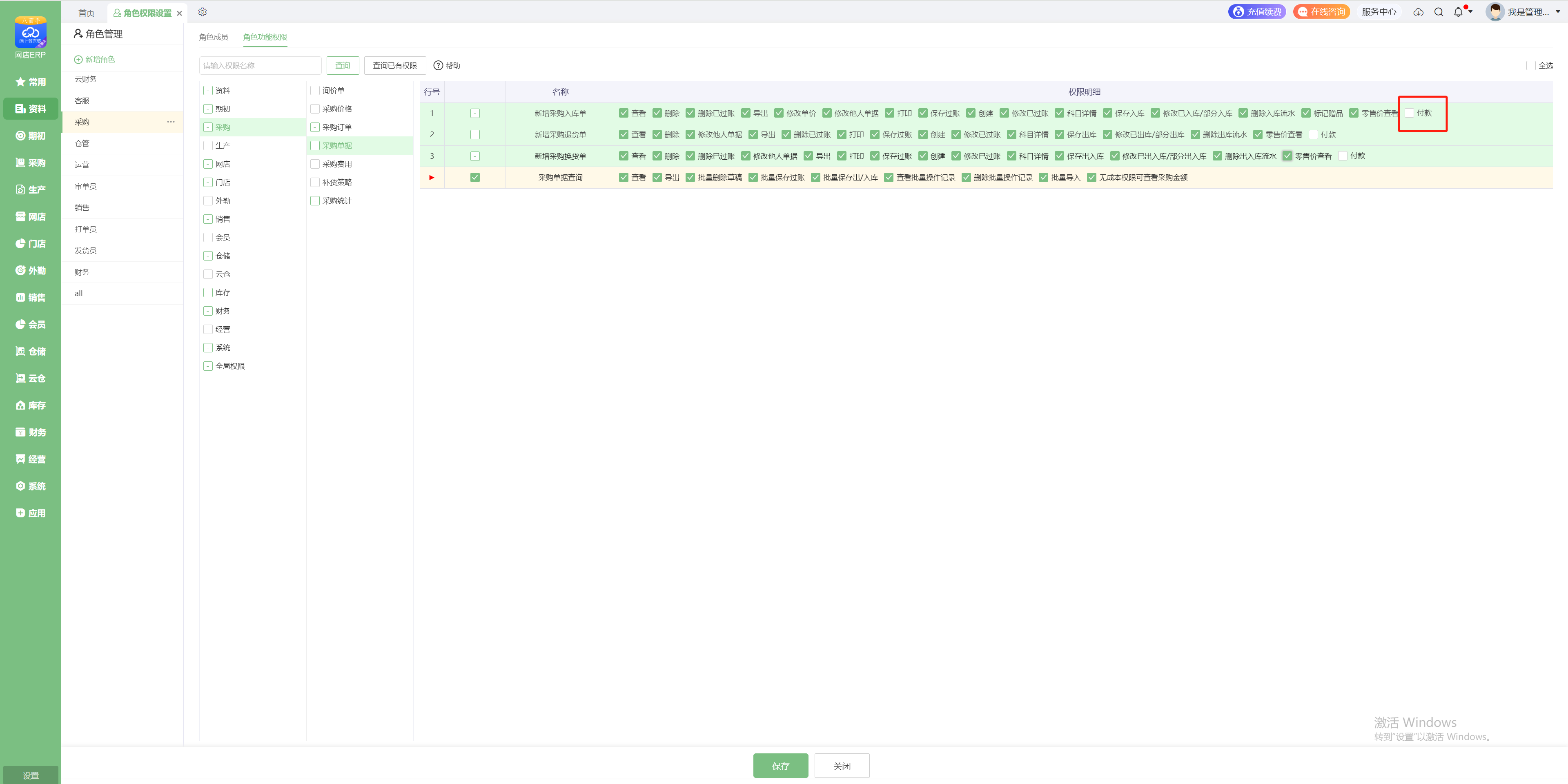This screenshot has height=784, width=1568.
Task: Open the 仓储 sidebar module
Action: pos(31,351)
